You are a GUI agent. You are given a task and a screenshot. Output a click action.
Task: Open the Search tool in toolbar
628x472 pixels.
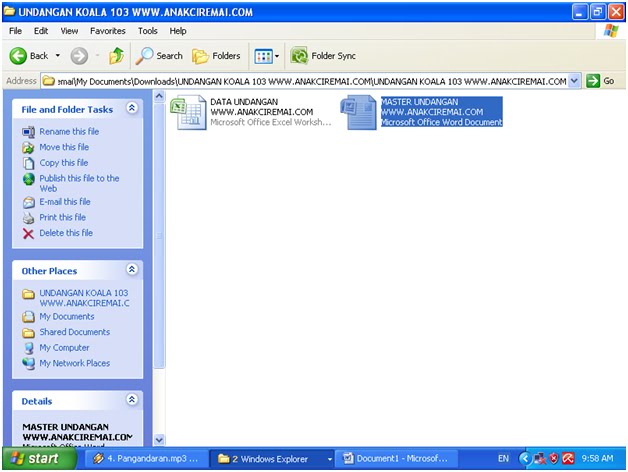point(159,56)
